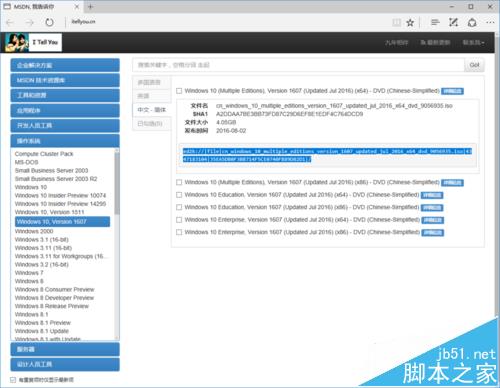Expand the third blue sidebar category

coord(65,95)
